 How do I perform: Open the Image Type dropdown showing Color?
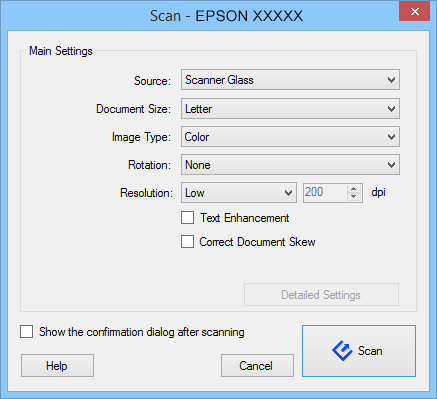tap(290, 137)
